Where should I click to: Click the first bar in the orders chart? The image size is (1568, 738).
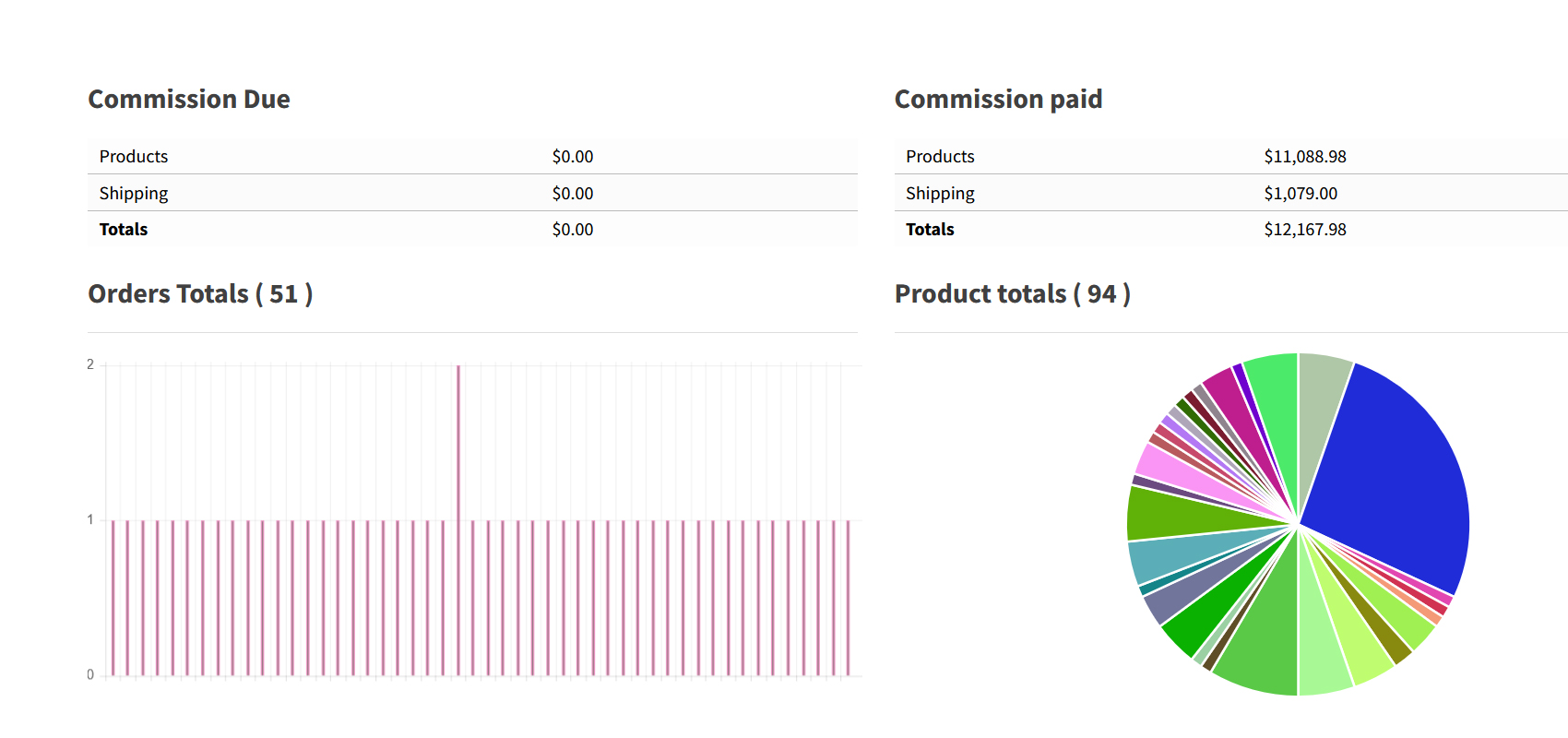point(113,598)
